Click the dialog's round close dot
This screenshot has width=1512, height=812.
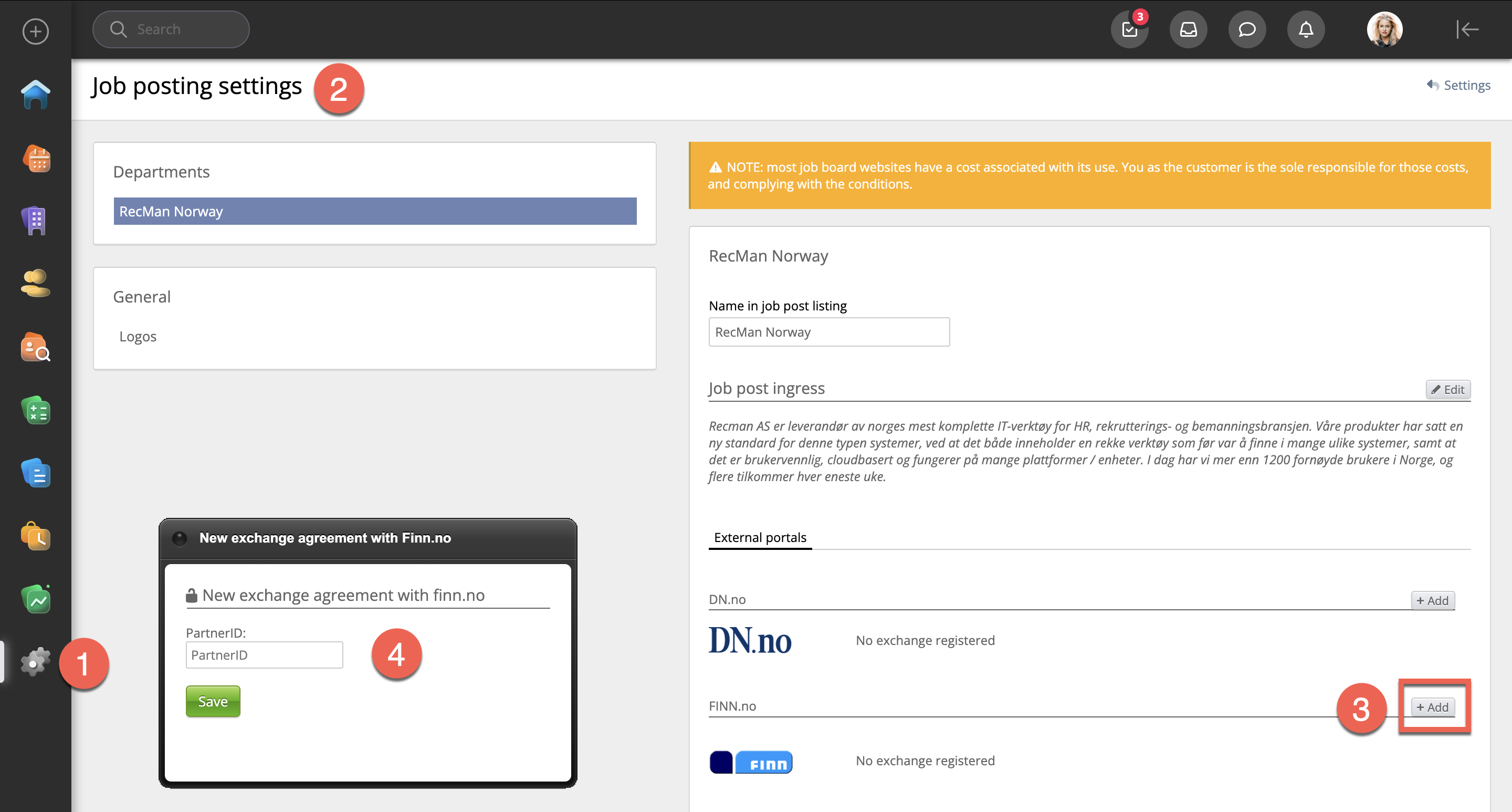(x=180, y=538)
